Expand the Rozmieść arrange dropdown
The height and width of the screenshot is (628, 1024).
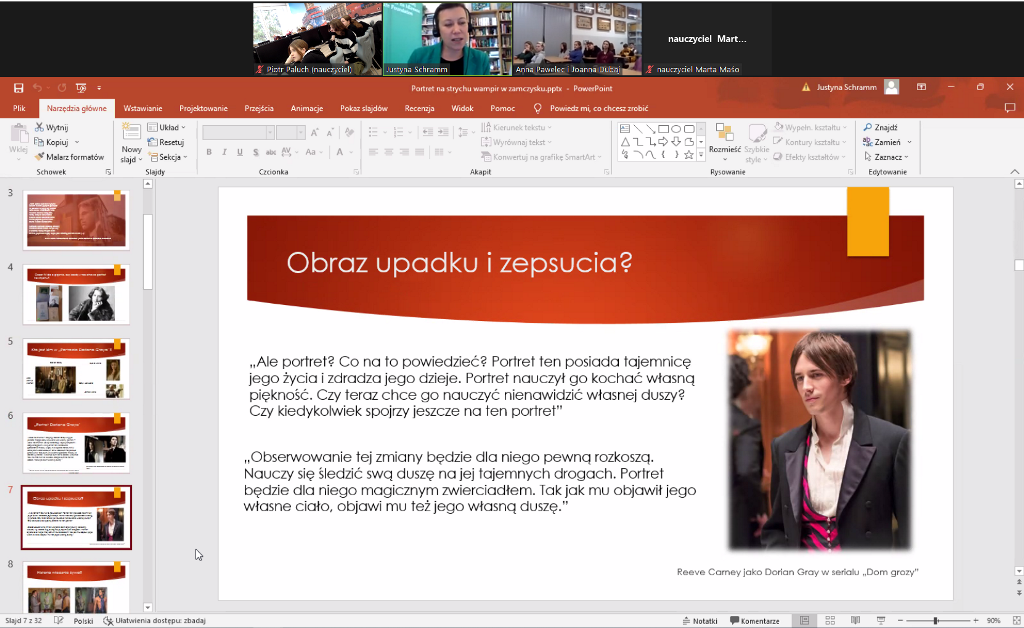click(x=725, y=149)
